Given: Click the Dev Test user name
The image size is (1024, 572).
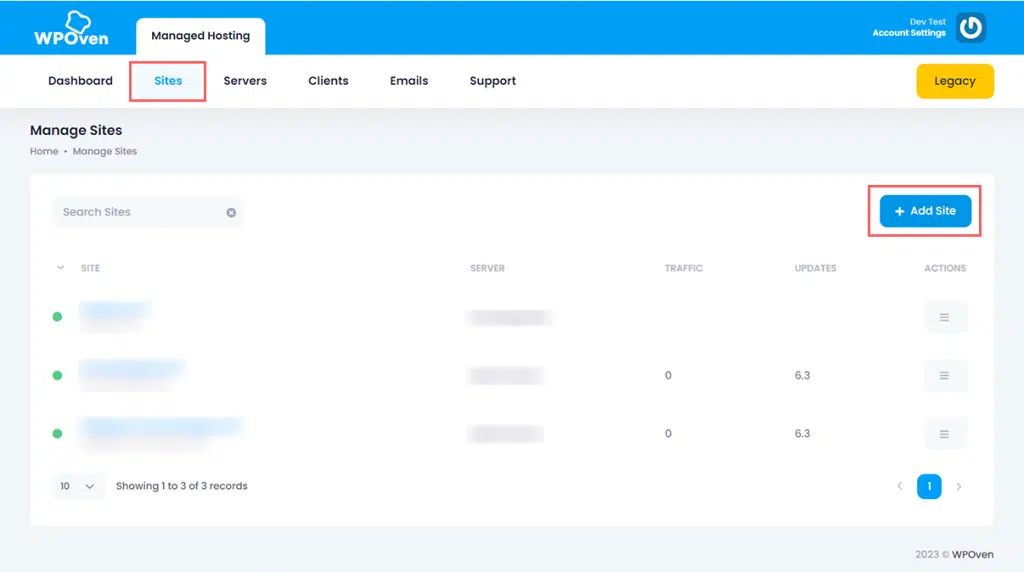Looking at the screenshot, I should coord(927,22).
